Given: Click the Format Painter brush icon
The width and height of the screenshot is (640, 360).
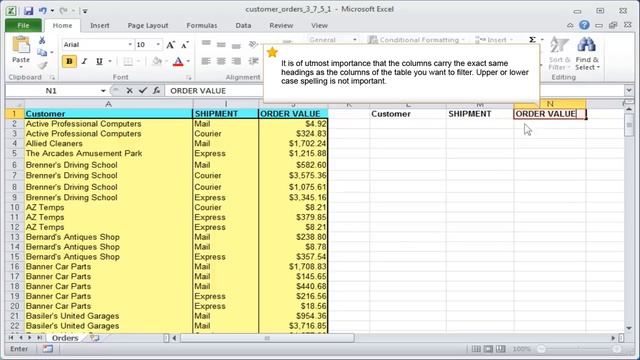Looking at the screenshot, I should pos(42,64).
